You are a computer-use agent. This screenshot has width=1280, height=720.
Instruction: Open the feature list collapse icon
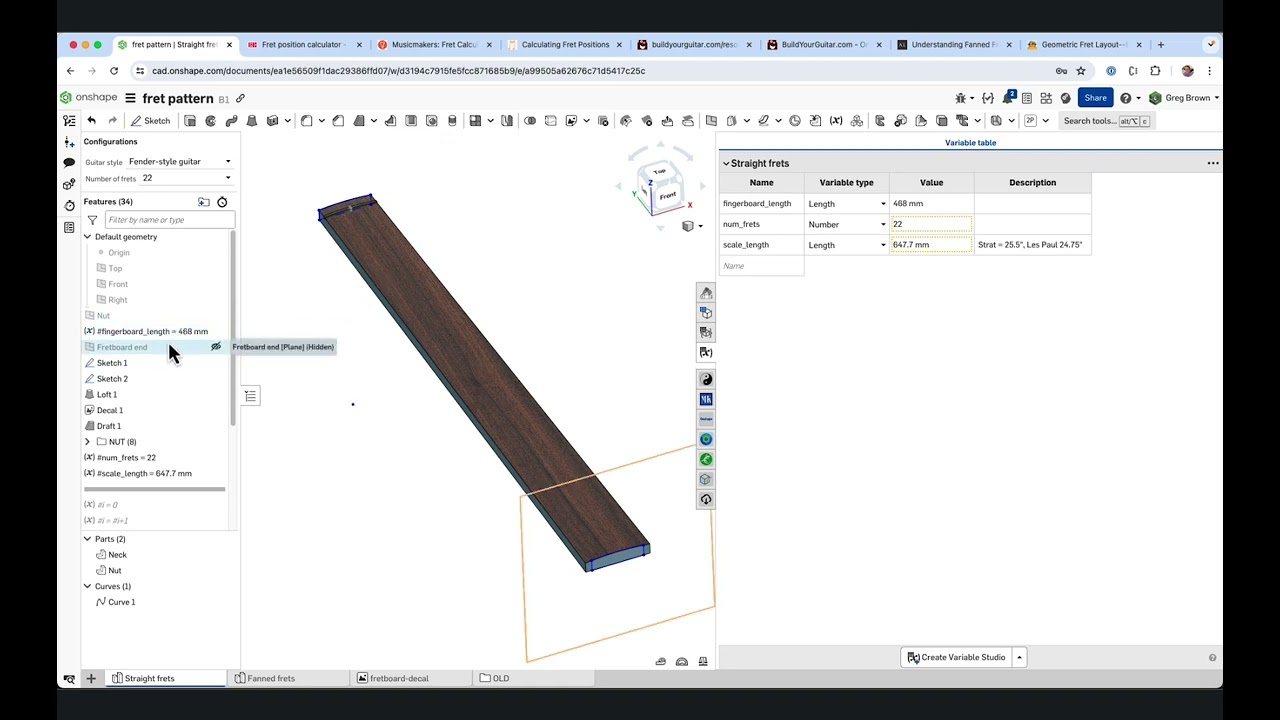(x=250, y=396)
